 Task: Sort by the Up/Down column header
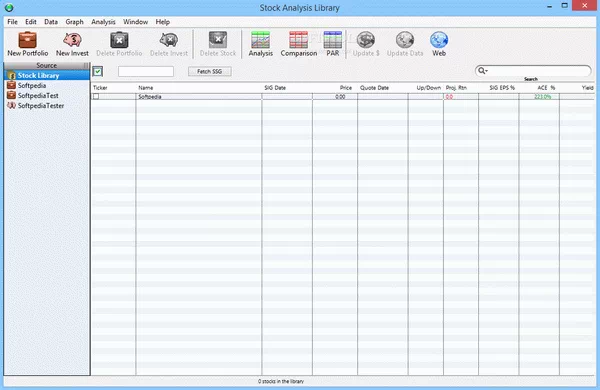pos(429,88)
